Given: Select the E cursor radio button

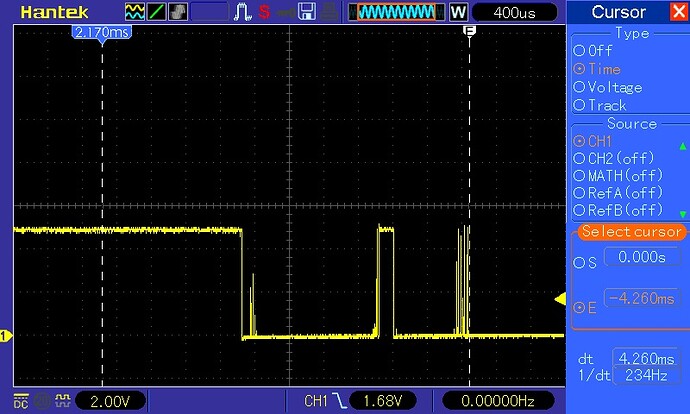Looking at the screenshot, I should pos(579,308).
